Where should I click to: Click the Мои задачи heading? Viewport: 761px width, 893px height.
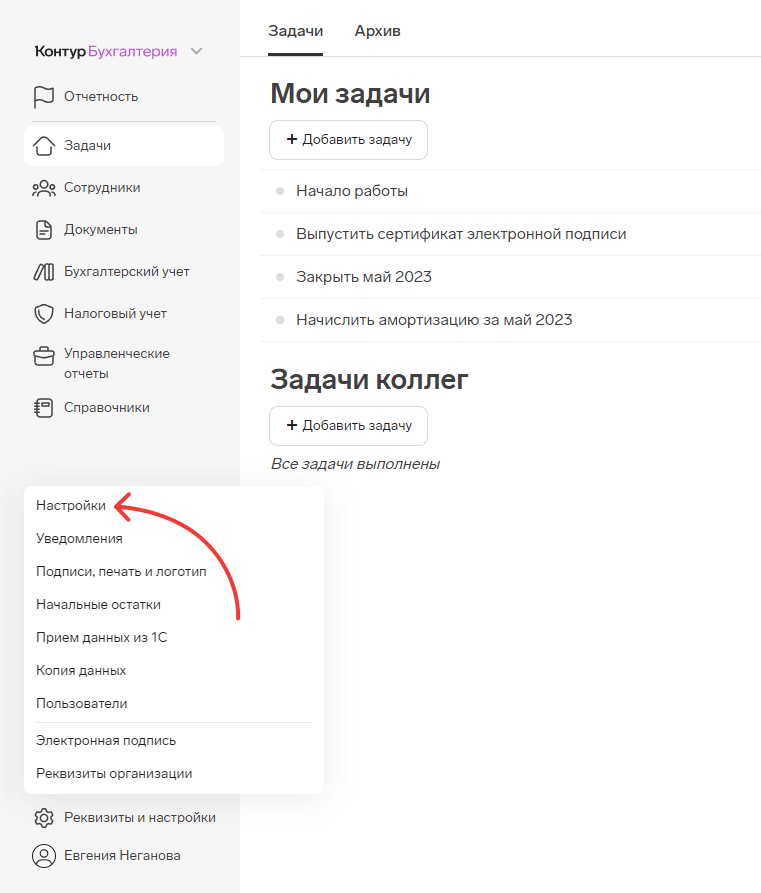pos(350,94)
